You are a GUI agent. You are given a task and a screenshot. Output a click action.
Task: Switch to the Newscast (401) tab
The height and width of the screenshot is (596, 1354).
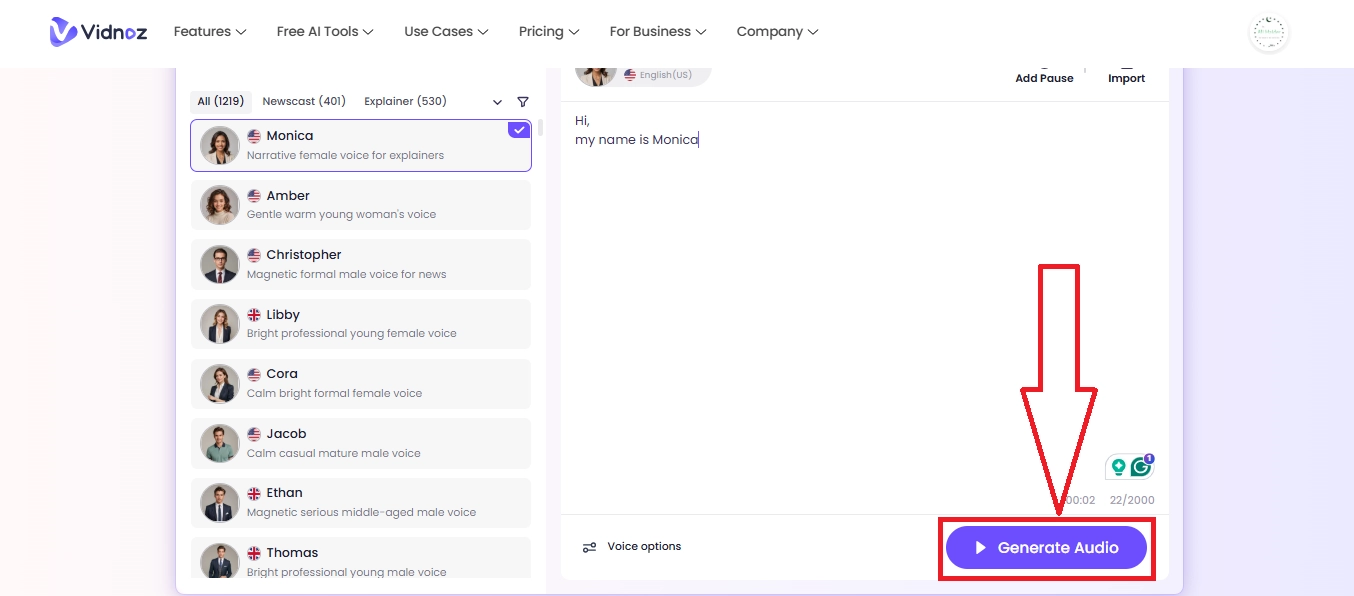coord(304,101)
